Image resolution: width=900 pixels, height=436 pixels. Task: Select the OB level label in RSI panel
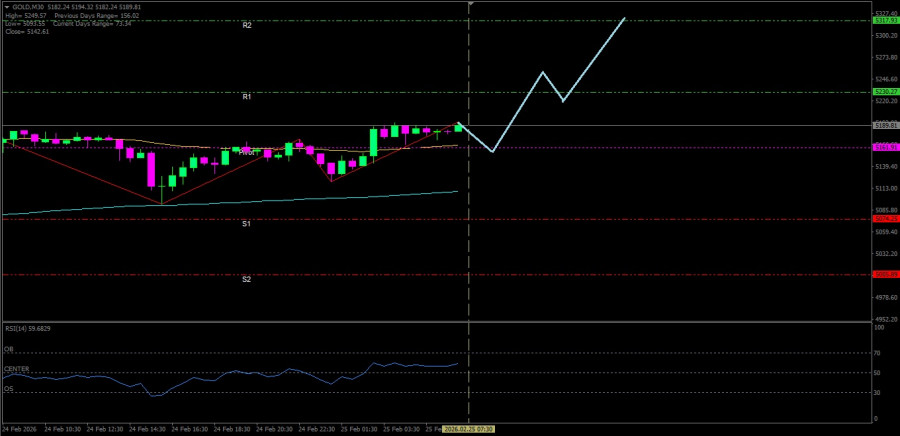click(x=8, y=350)
